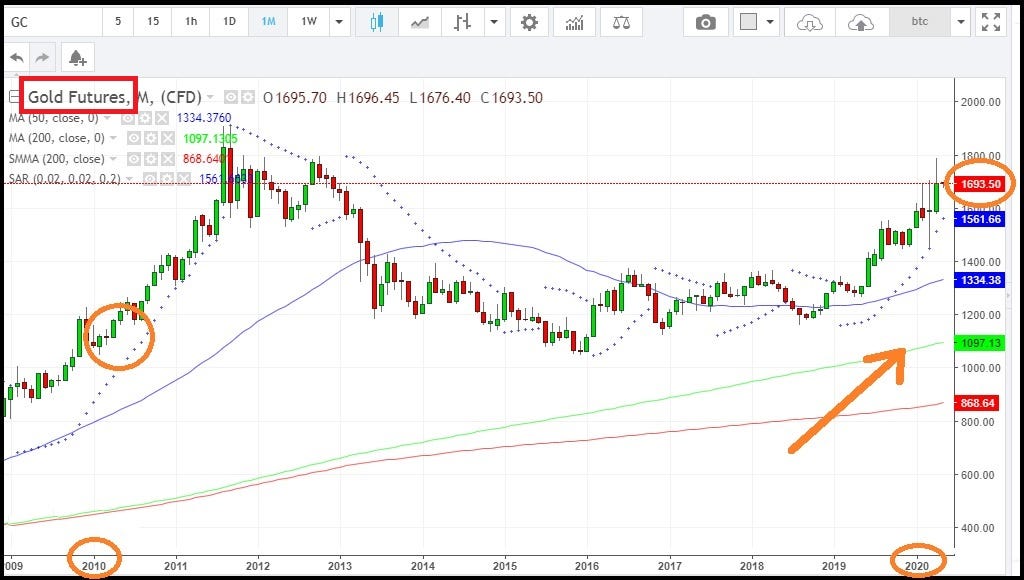Hide the MA 200 indicator line
The image size is (1024, 580).
(x=134, y=138)
